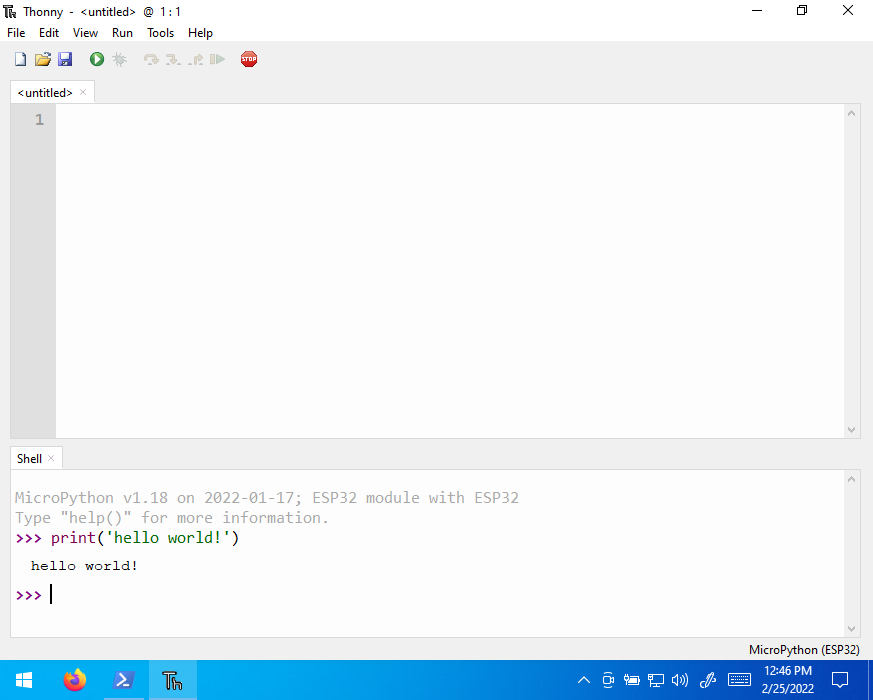Open network settings tray icon
The image size is (873, 700).
pyautogui.click(x=656, y=680)
